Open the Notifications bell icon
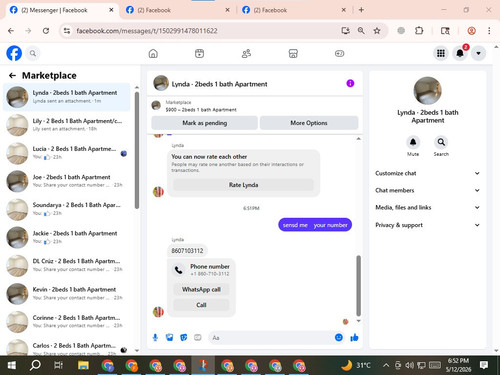The image size is (500, 375). pyautogui.click(x=460, y=53)
